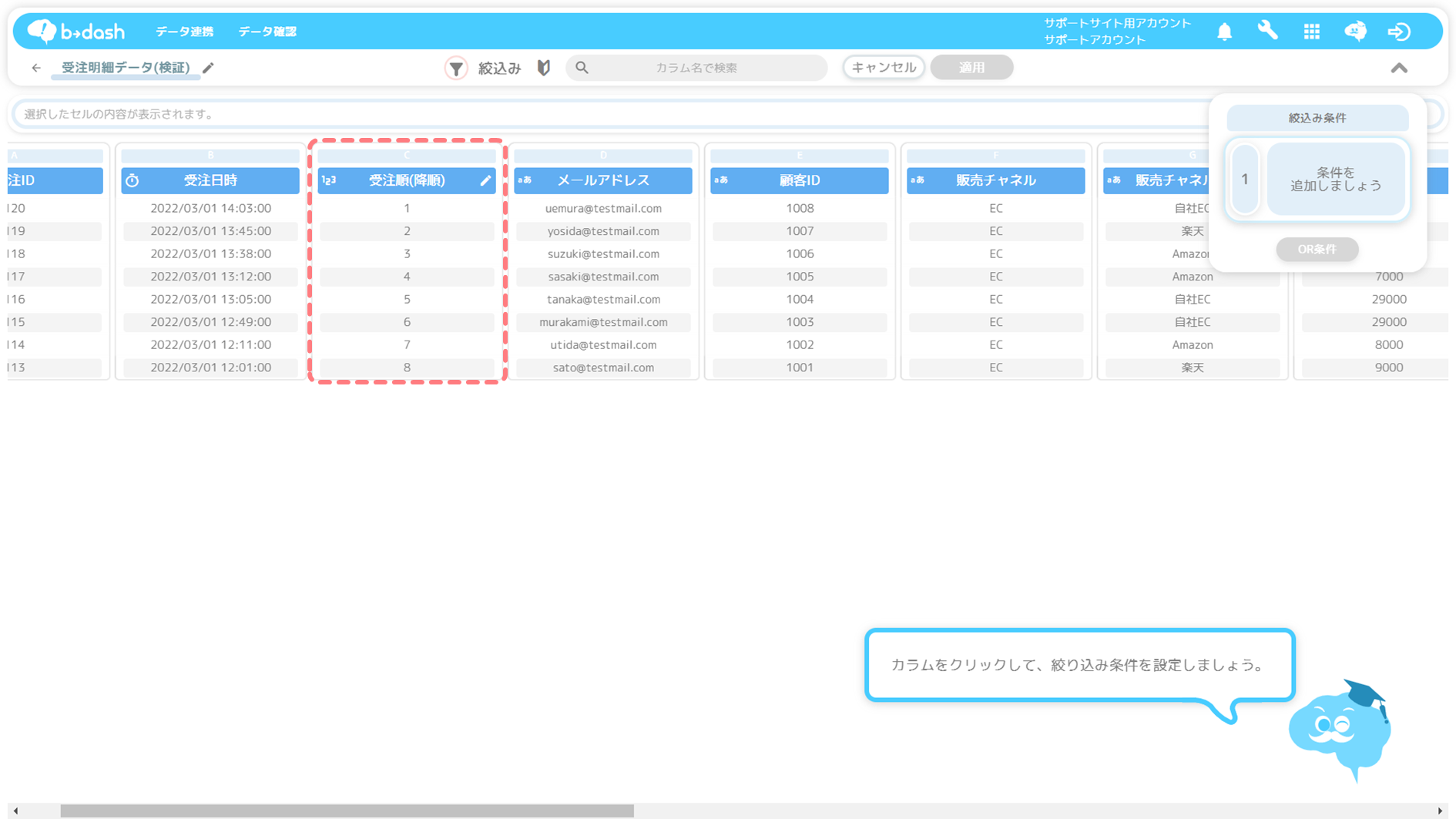This screenshot has width=1456, height=819.
Task: Click the text type icon on 顧客ID
Action: (x=721, y=180)
